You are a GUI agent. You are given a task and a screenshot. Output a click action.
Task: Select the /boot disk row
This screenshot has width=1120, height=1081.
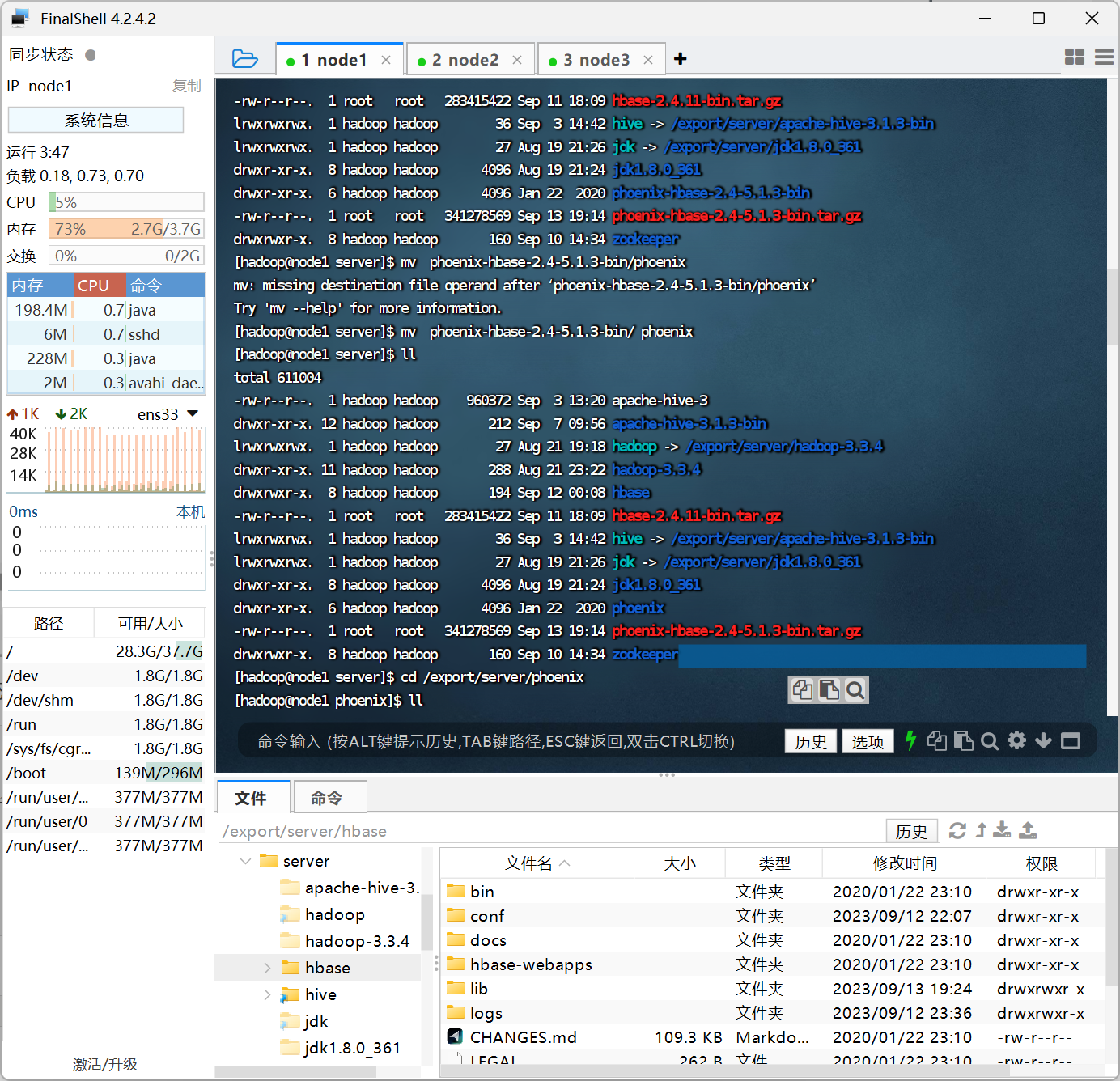(105, 773)
